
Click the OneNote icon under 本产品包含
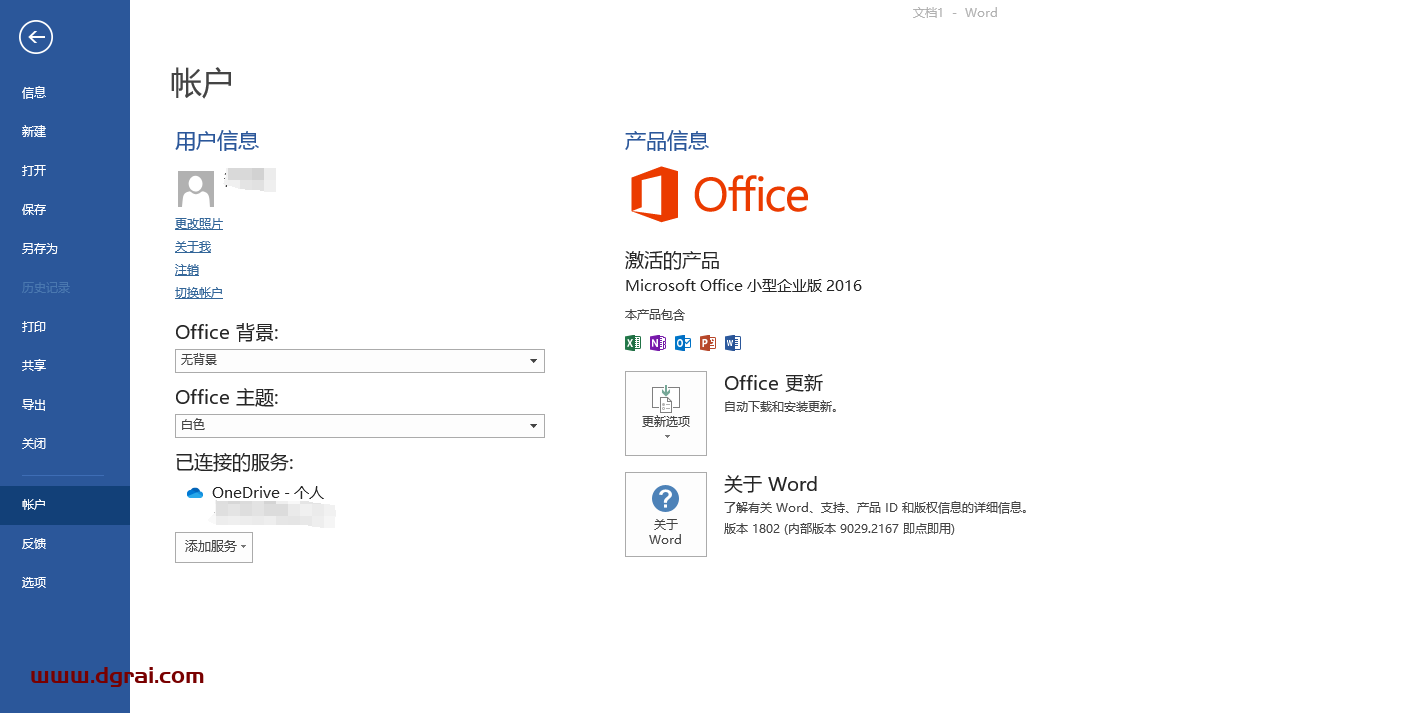click(657, 343)
